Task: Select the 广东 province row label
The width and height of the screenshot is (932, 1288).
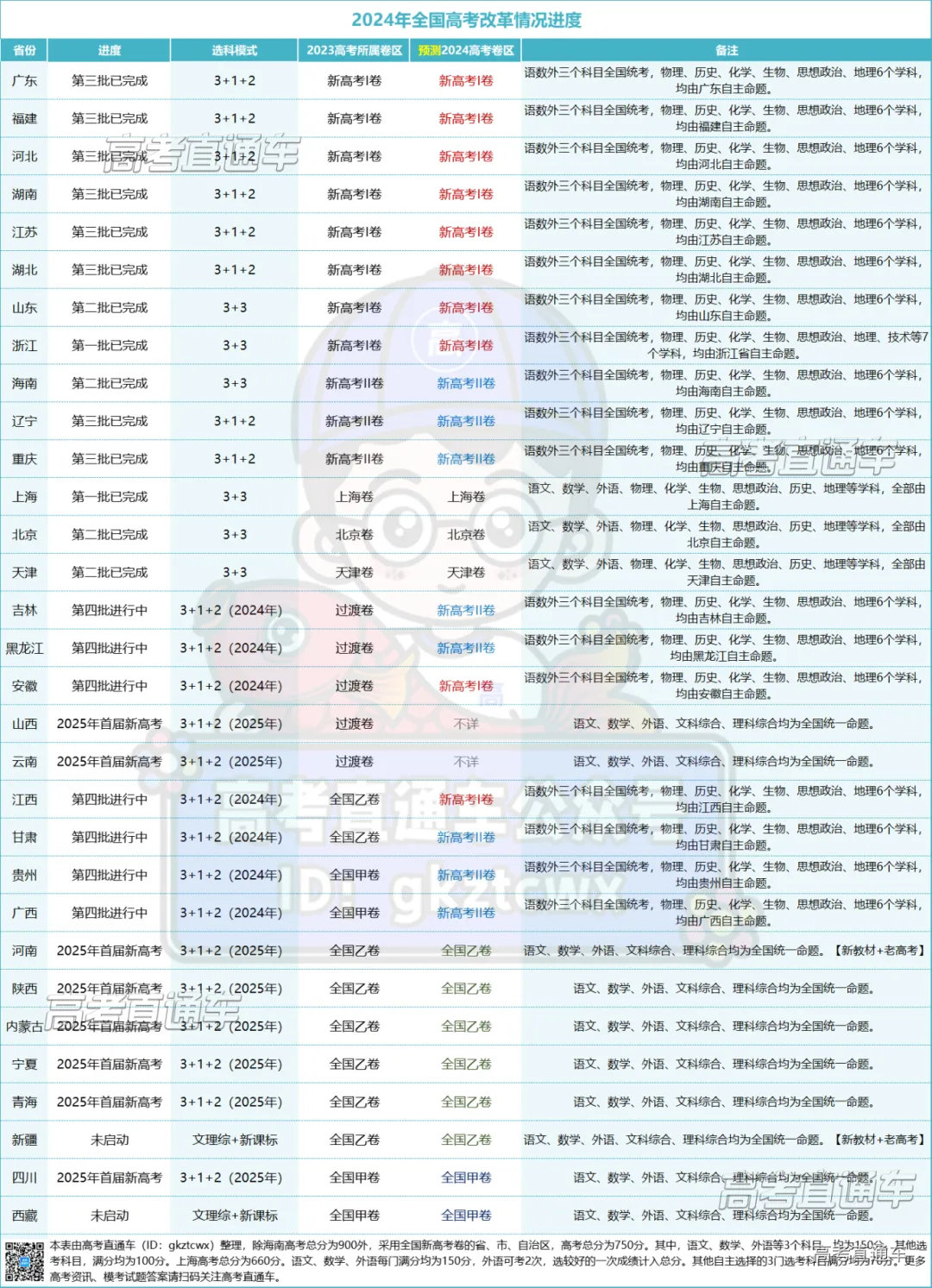Action: point(27,82)
